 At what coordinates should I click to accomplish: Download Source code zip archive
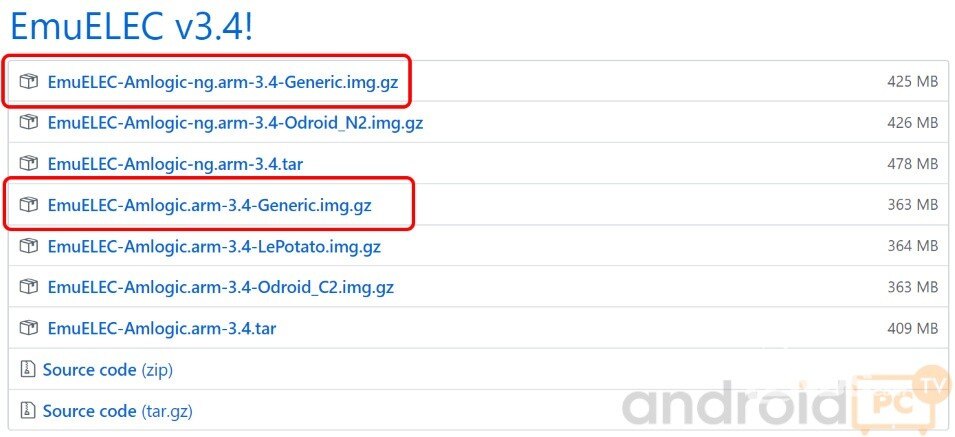point(107,369)
